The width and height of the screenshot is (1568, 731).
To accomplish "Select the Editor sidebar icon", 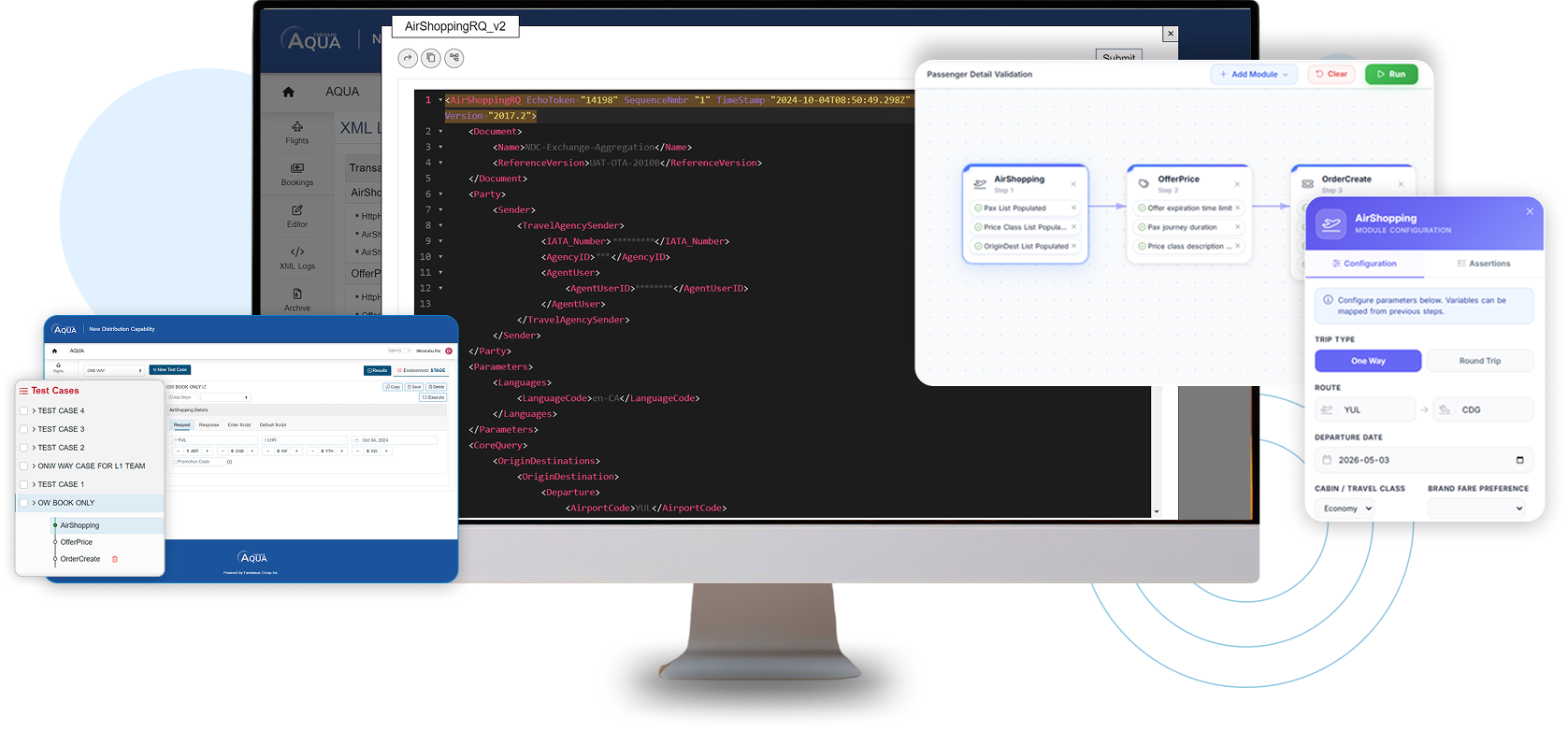I will click(297, 216).
